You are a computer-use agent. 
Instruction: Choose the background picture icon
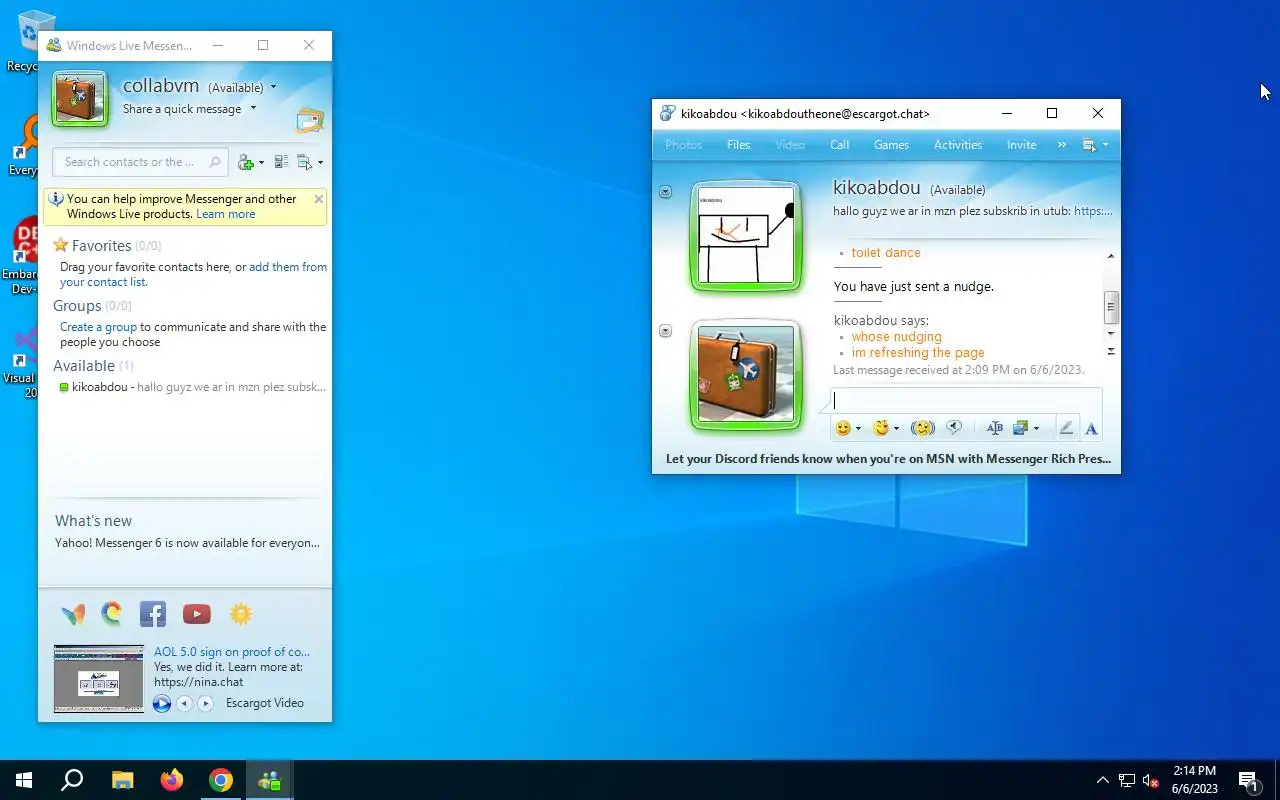click(1021, 428)
